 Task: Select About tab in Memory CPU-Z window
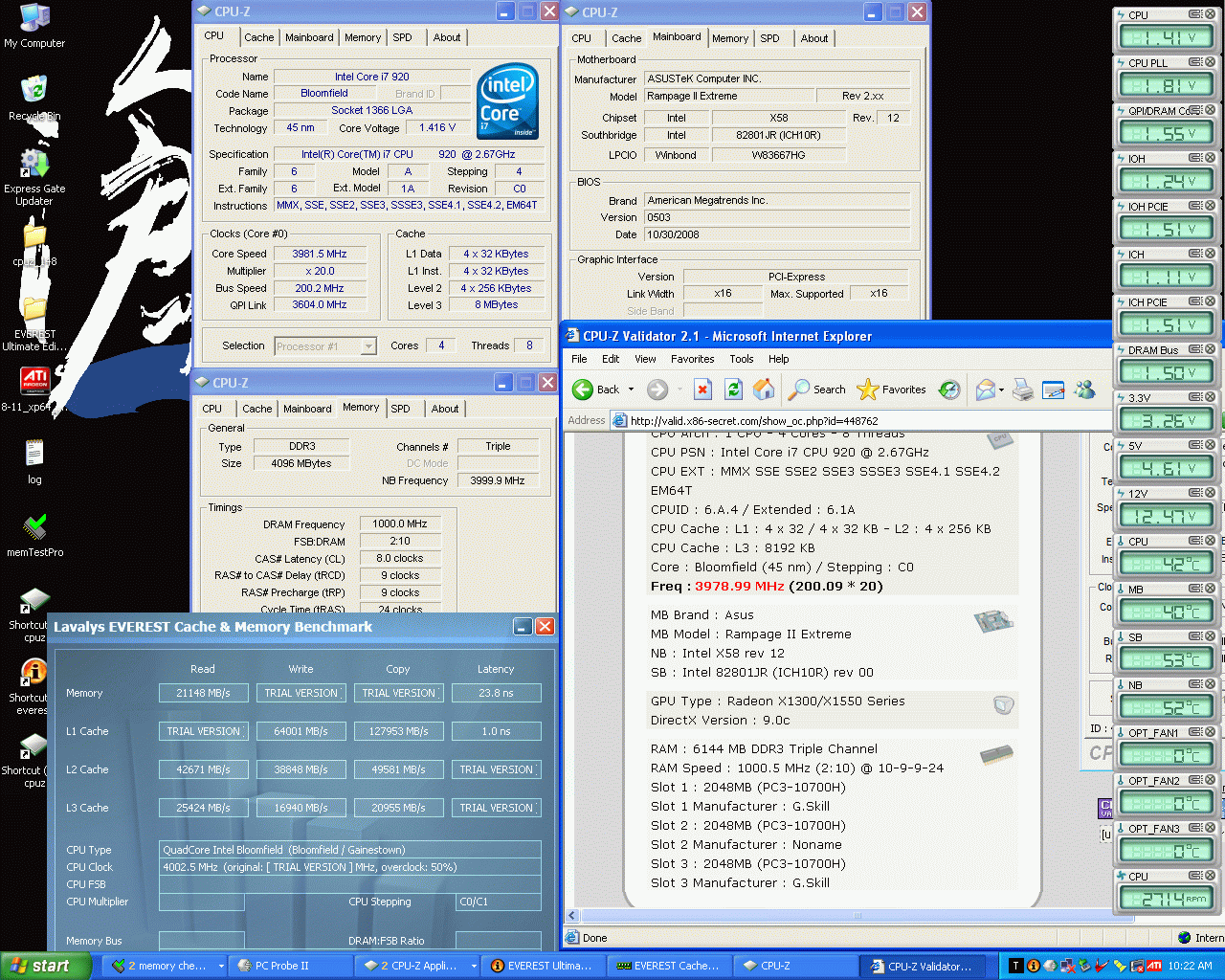[x=444, y=409]
